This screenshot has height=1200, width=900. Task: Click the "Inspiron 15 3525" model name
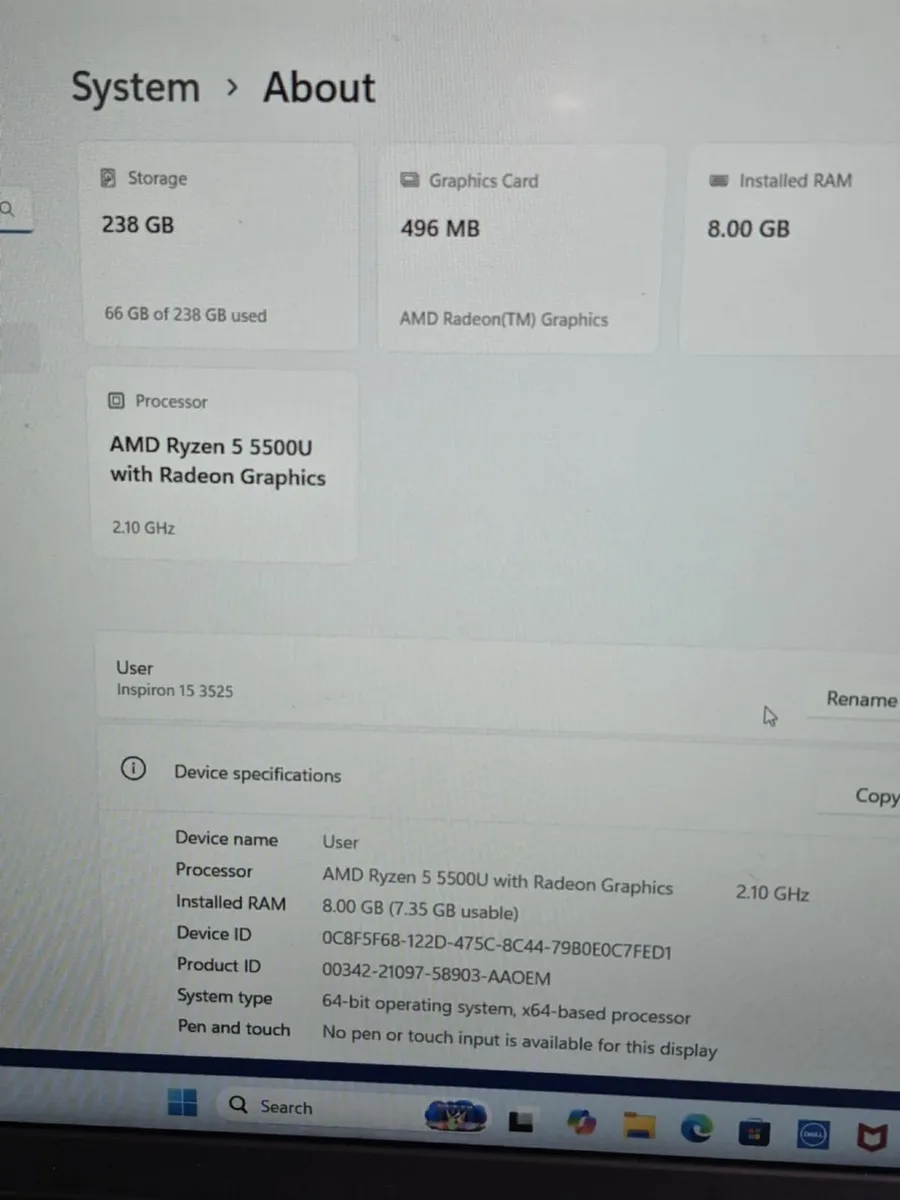pyautogui.click(x=175, y=690)
